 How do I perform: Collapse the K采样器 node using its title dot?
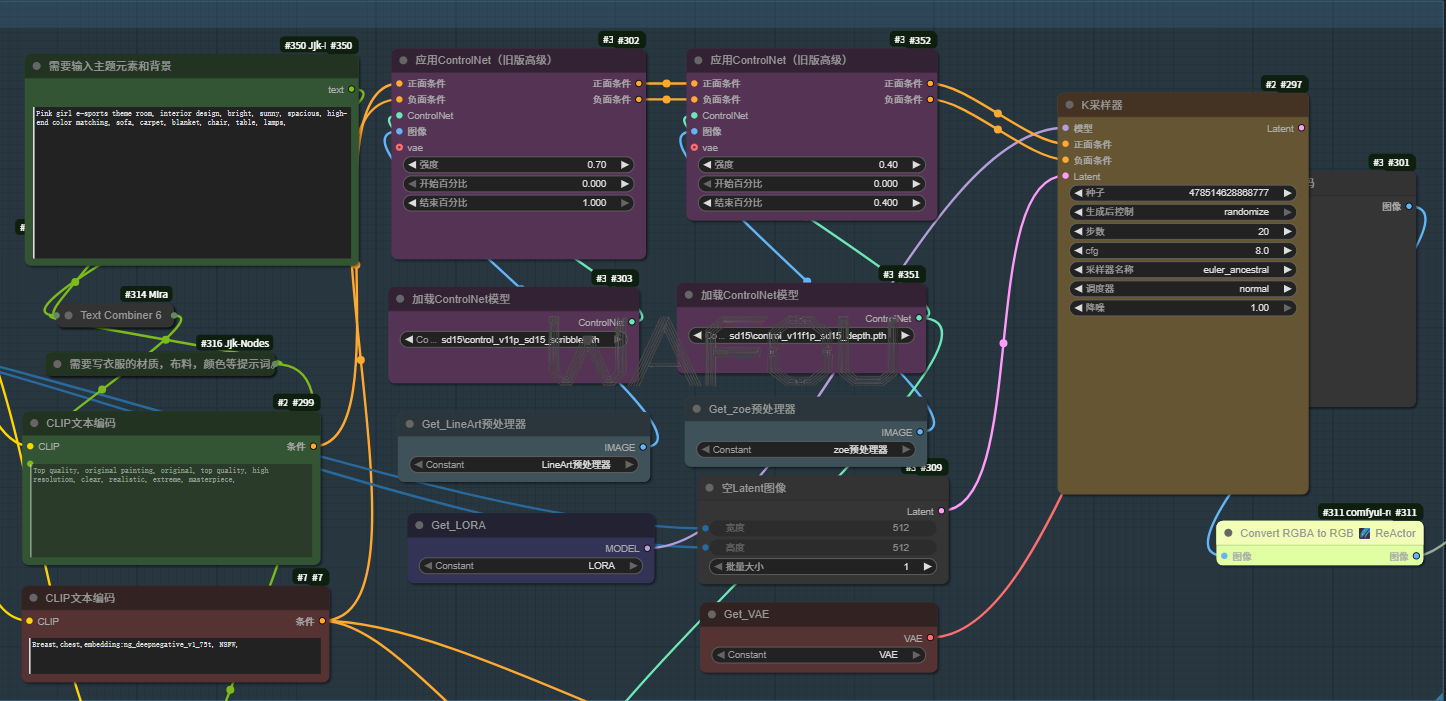[1069, 105]
